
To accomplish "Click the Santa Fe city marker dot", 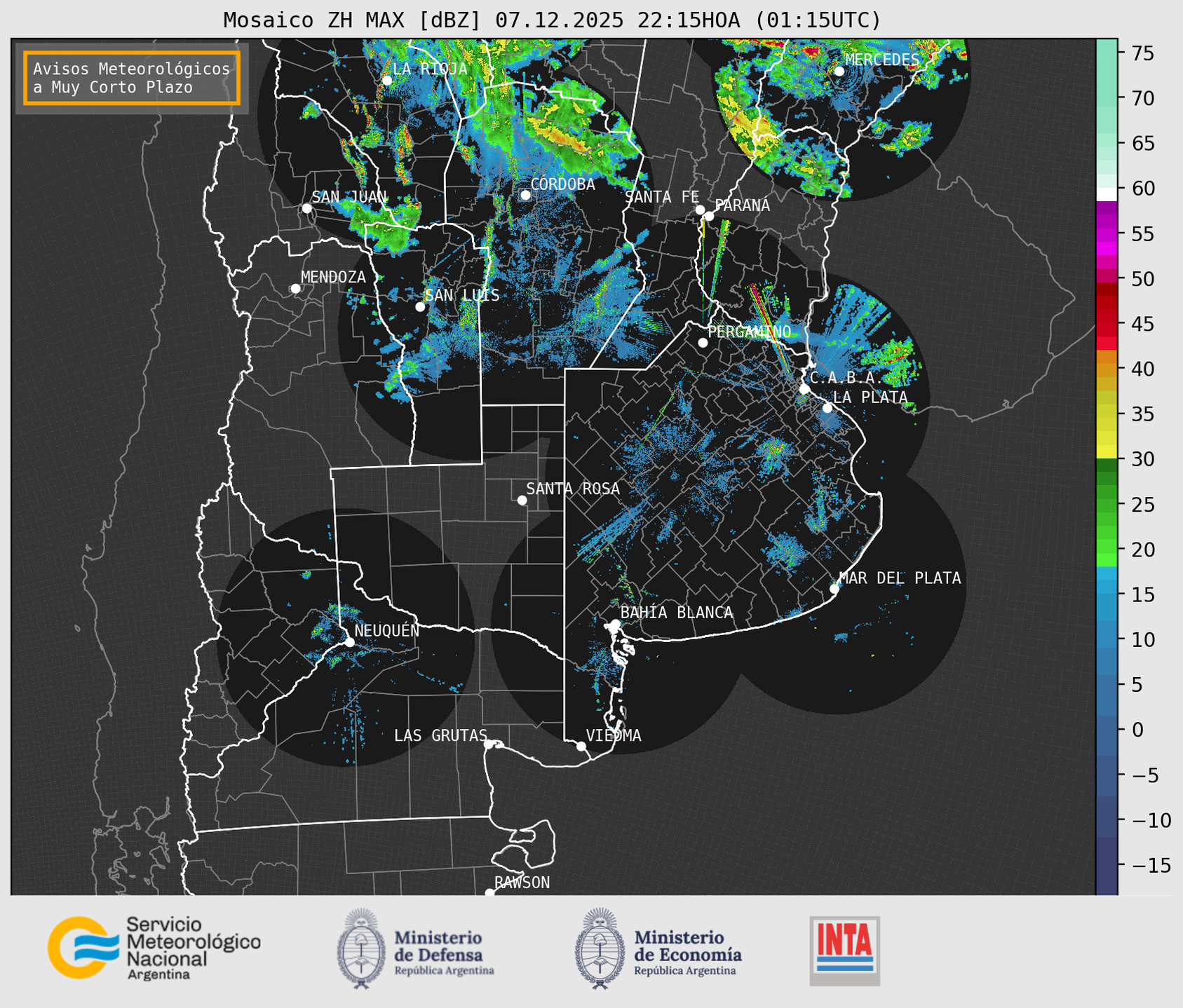I will point(700,210).
